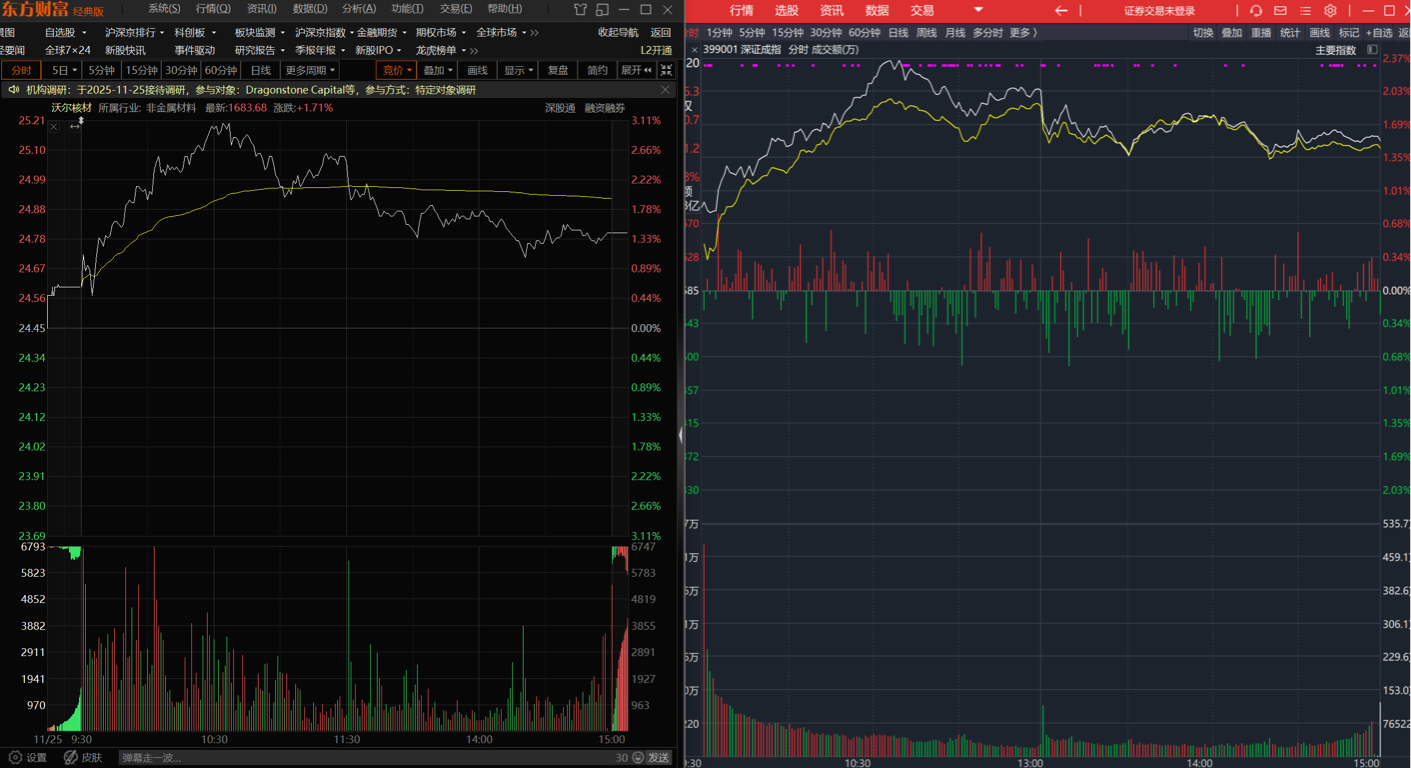1411x768 pixels.
Task: Toggle 简约 view mode
Action: [x=597, y=70]
